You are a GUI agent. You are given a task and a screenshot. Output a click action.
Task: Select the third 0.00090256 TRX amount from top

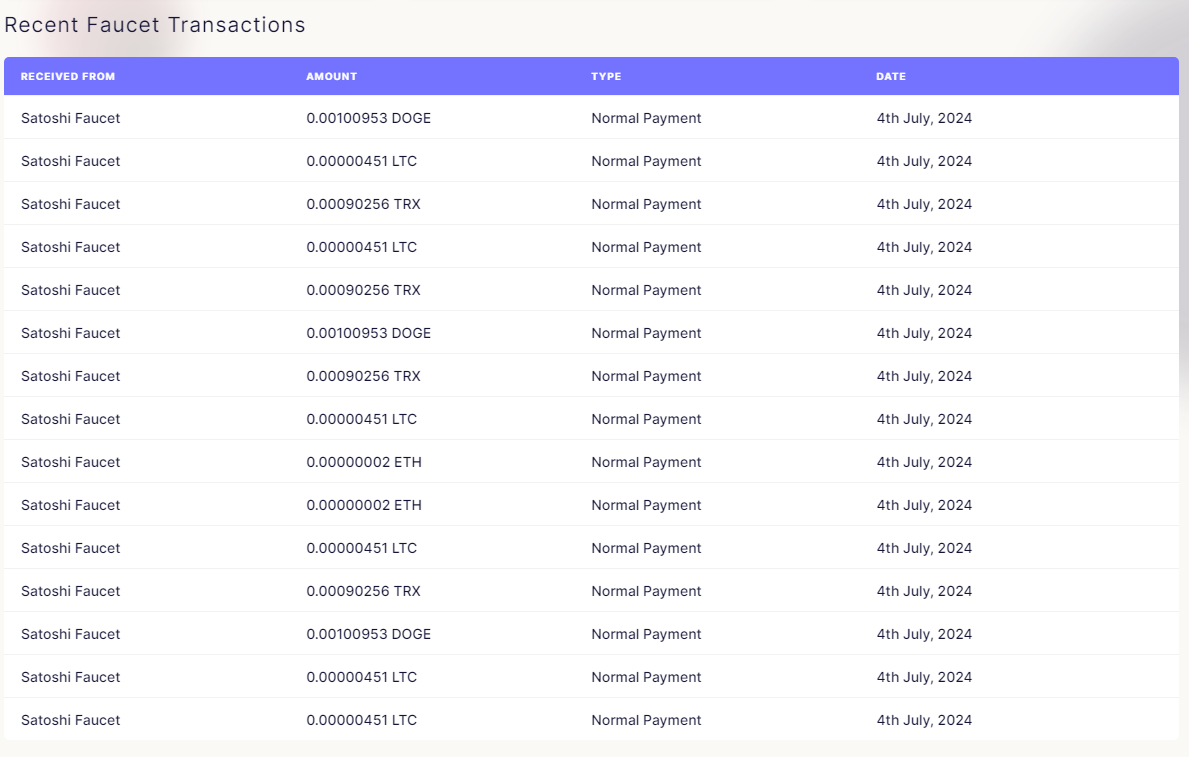tap(363, 376)
